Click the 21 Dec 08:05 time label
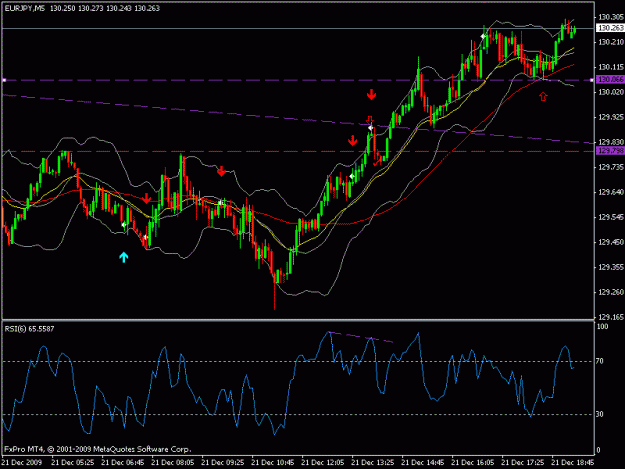625x469 pixels. tap(173, 463)
